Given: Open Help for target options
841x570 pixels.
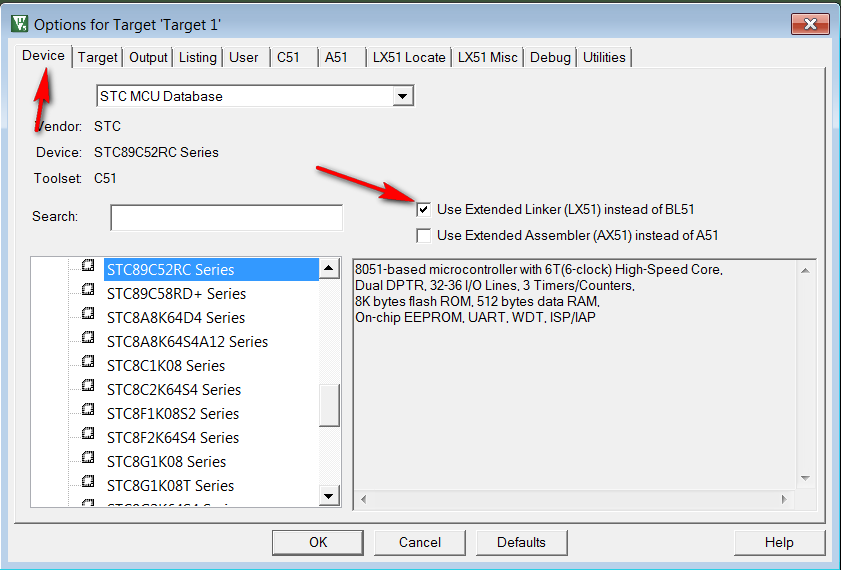Looking at the screenshot, I should coord(779,543).
